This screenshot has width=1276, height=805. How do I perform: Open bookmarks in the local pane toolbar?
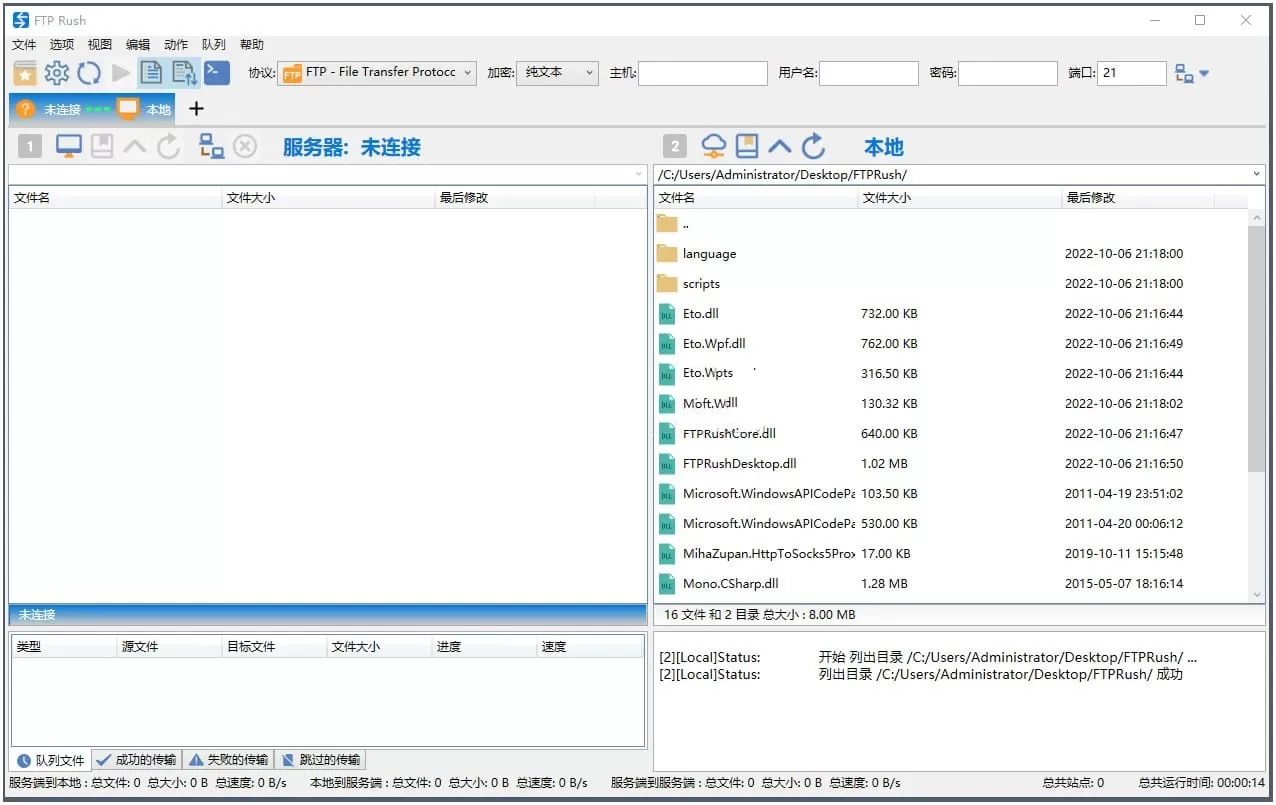click(747, 147)
